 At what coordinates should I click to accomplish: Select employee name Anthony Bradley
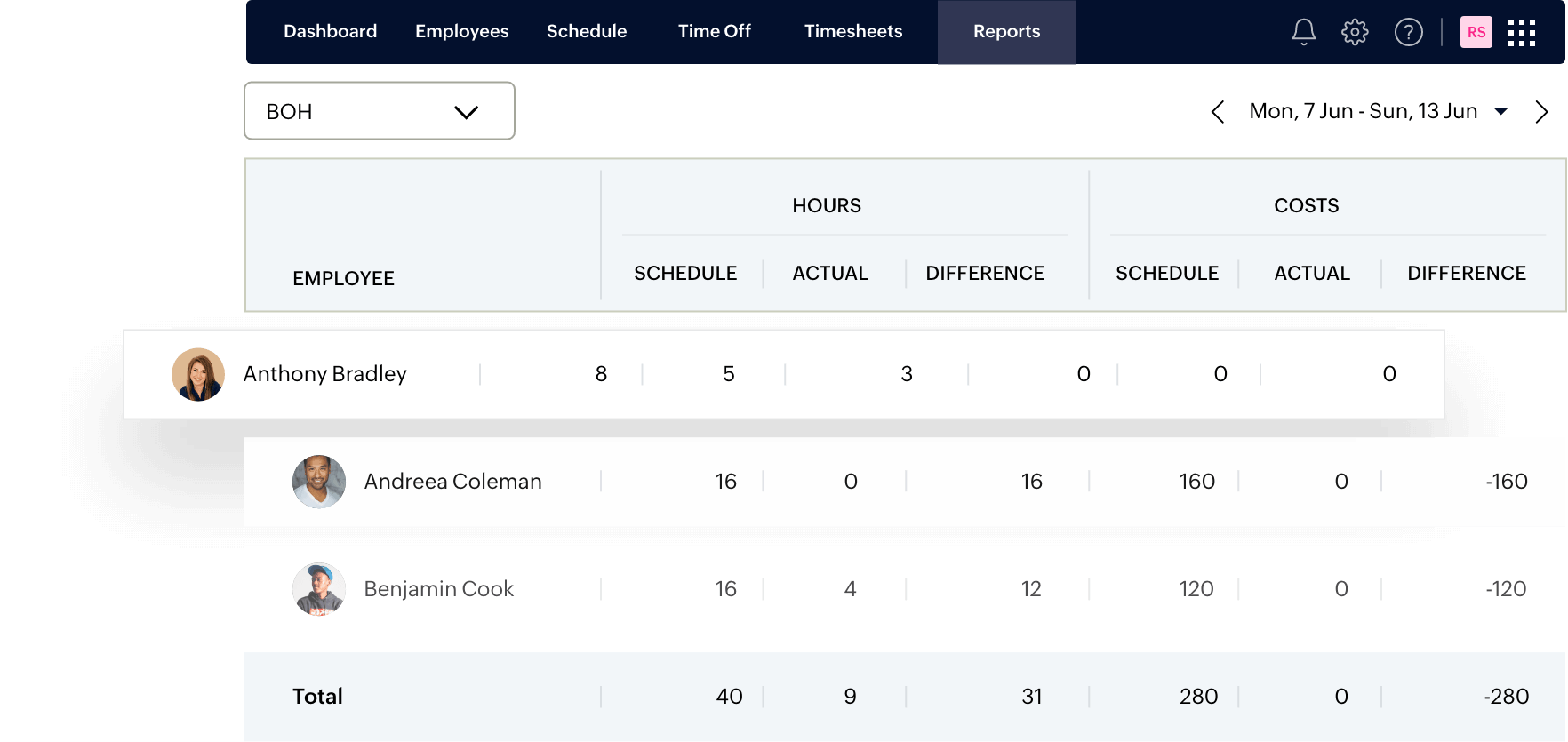[x=325, y=374]
